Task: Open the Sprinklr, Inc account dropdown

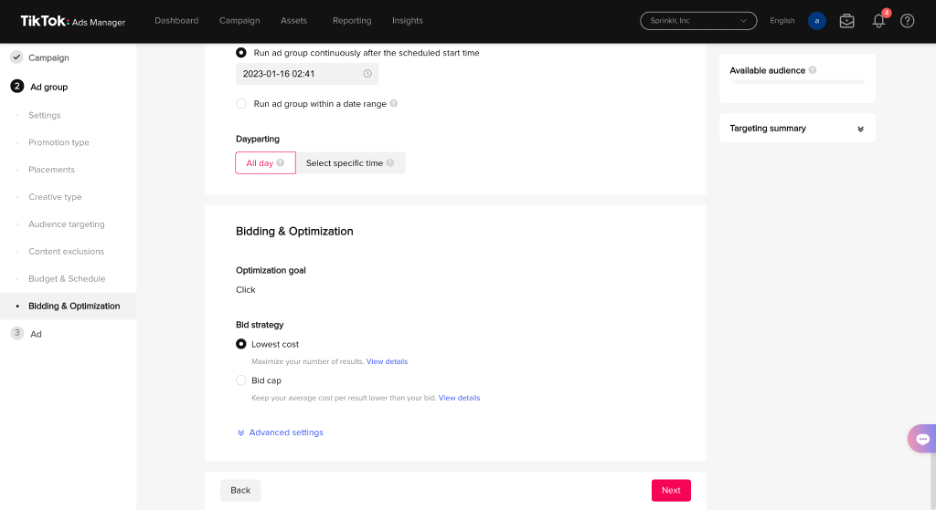Action: 698,21
